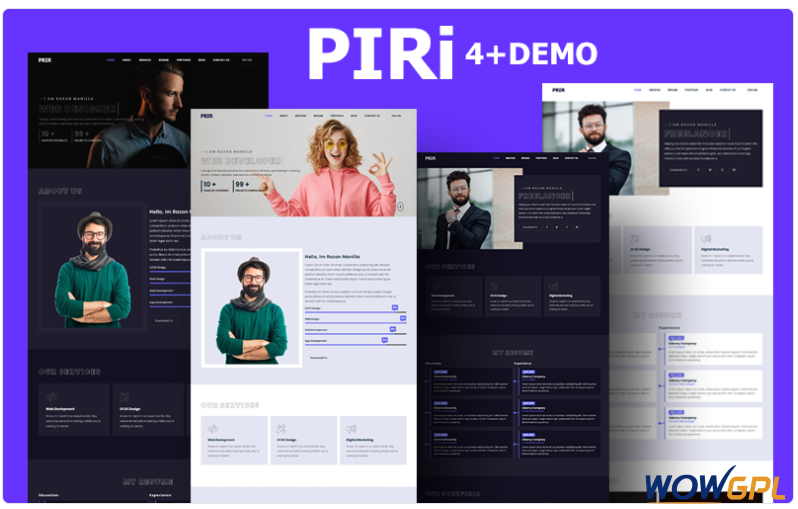Image resolution: width=798 pixels, height=509 pixels.
Task: Click the outlined nav button in the light Freelancer demo
Action: (752, 90)
